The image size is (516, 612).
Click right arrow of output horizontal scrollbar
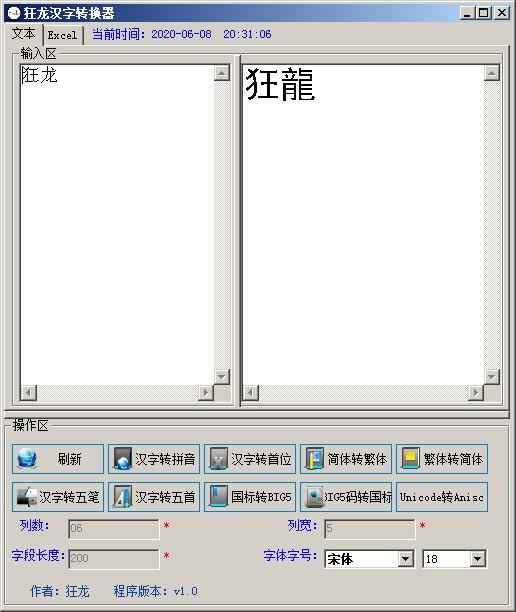pos(476,393)
